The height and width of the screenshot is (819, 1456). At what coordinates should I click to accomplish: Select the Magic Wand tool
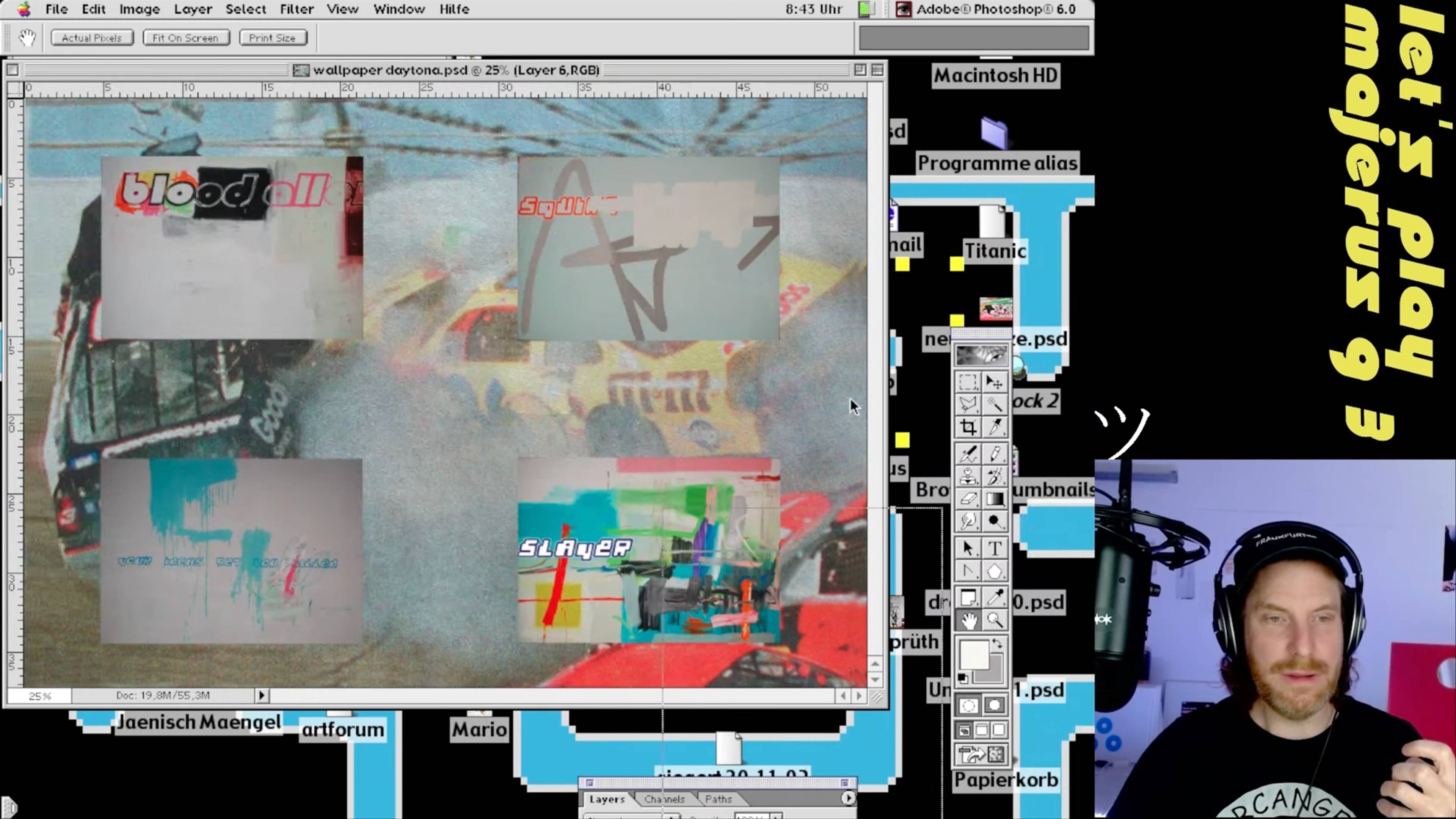pyautogui.click(x=995, y=405)
